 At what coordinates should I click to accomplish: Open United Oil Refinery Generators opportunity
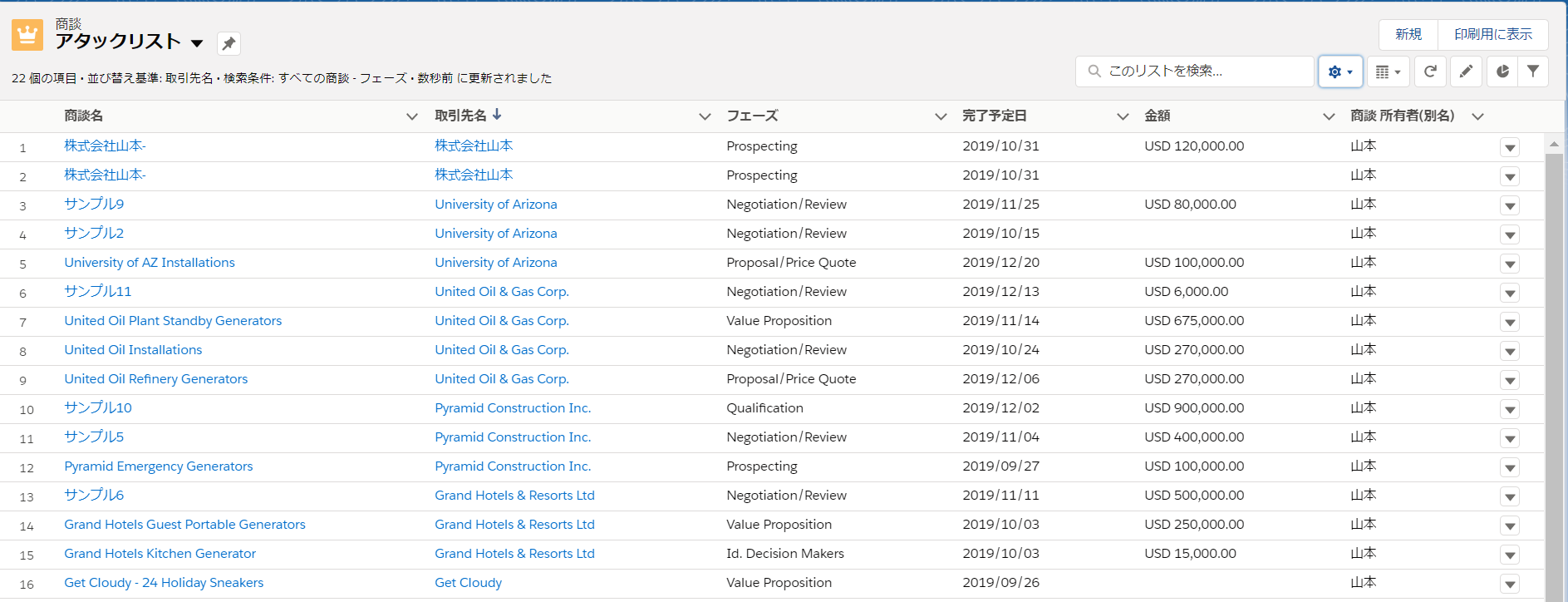click(156, 378)
